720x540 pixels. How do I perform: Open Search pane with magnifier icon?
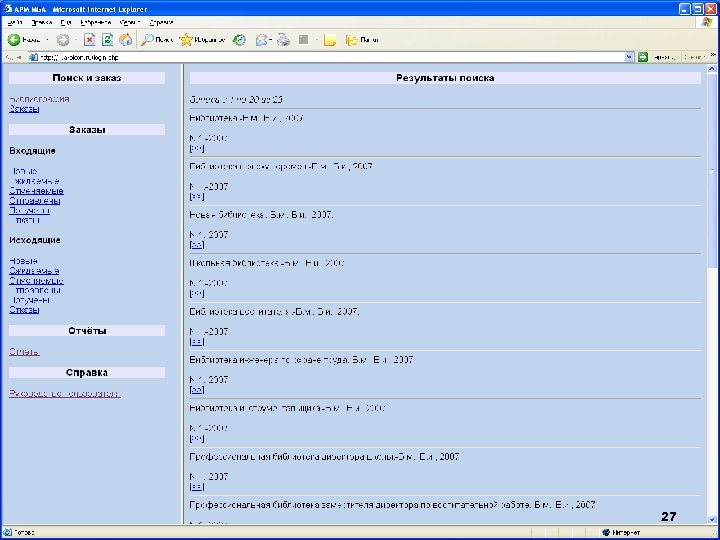click(147, 40)
